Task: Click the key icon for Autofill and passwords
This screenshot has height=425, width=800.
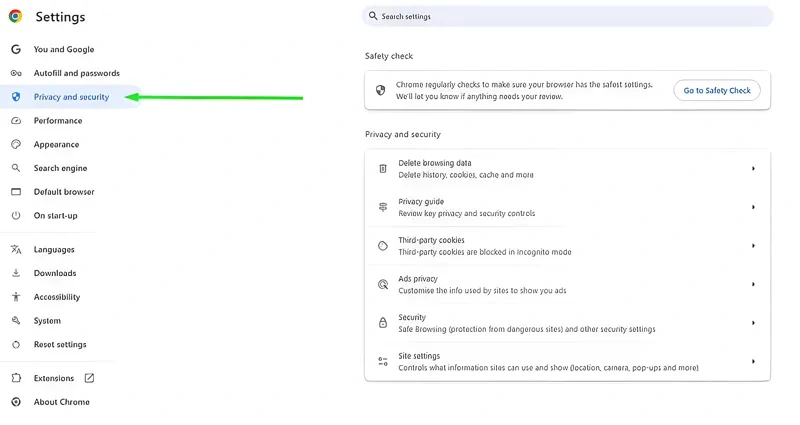Action: tap(16, 73)
